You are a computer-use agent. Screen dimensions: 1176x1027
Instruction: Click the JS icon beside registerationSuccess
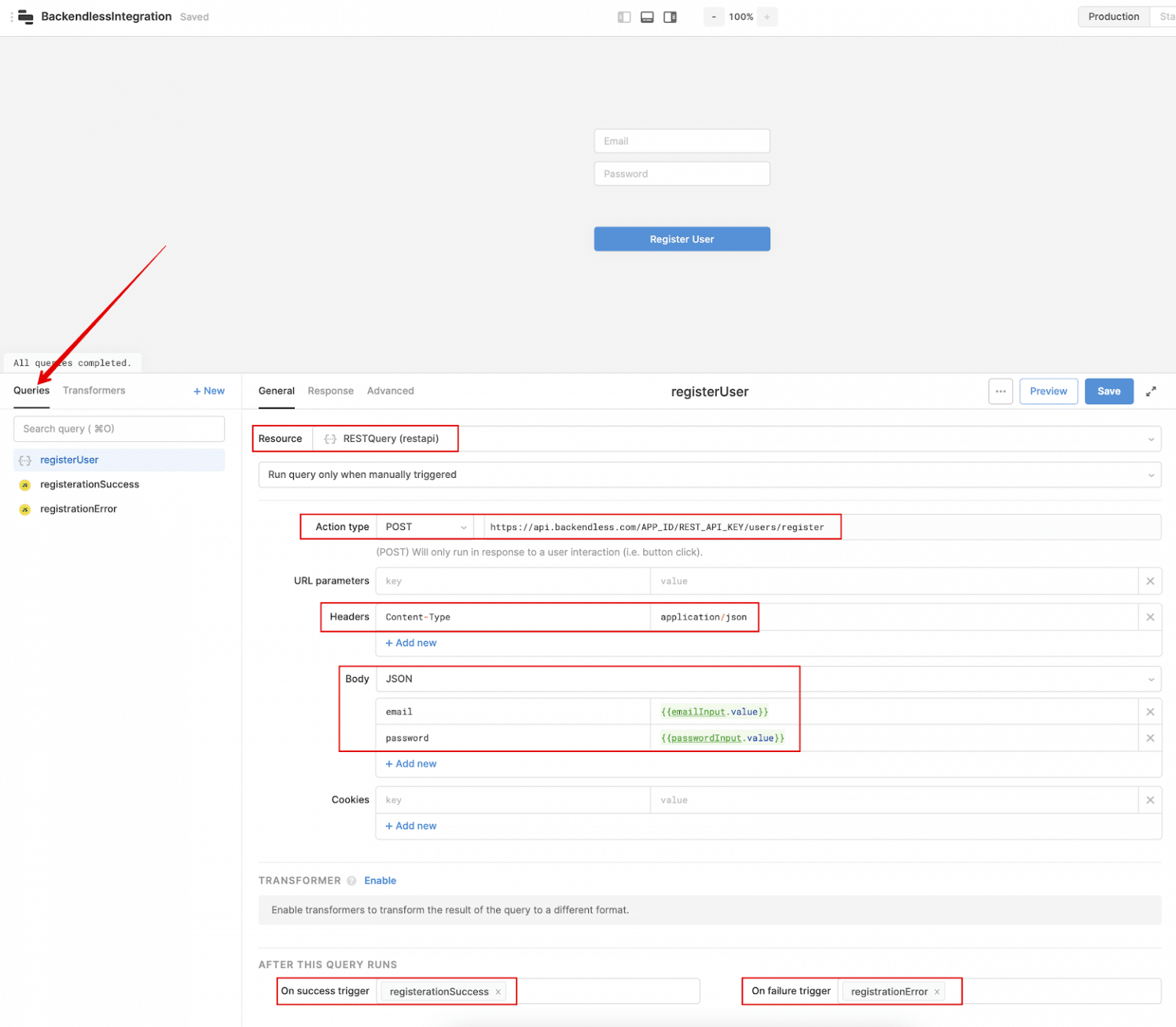coord(24,484)
